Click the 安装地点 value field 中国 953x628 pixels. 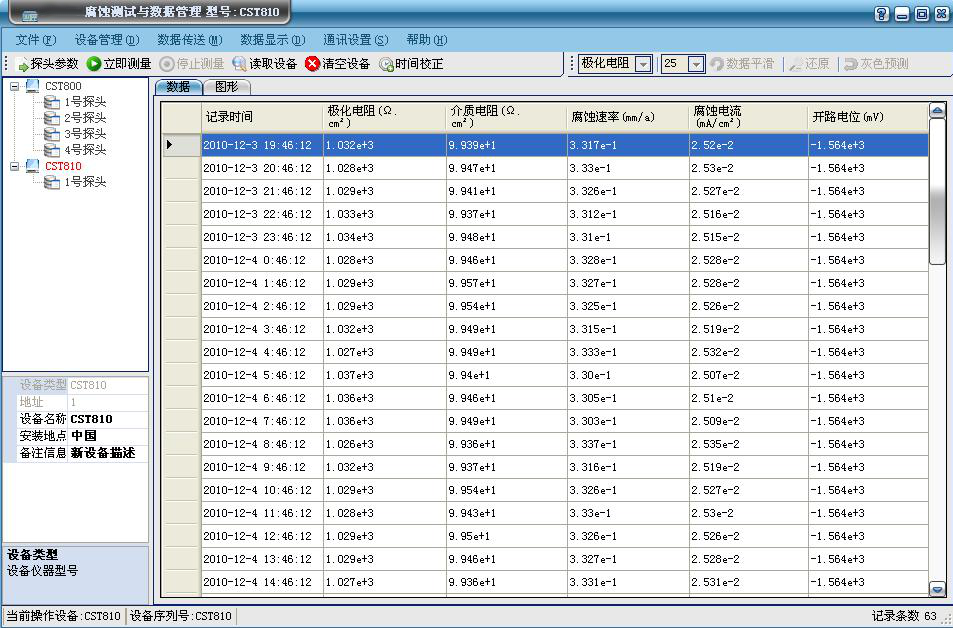tap(108, 436)
